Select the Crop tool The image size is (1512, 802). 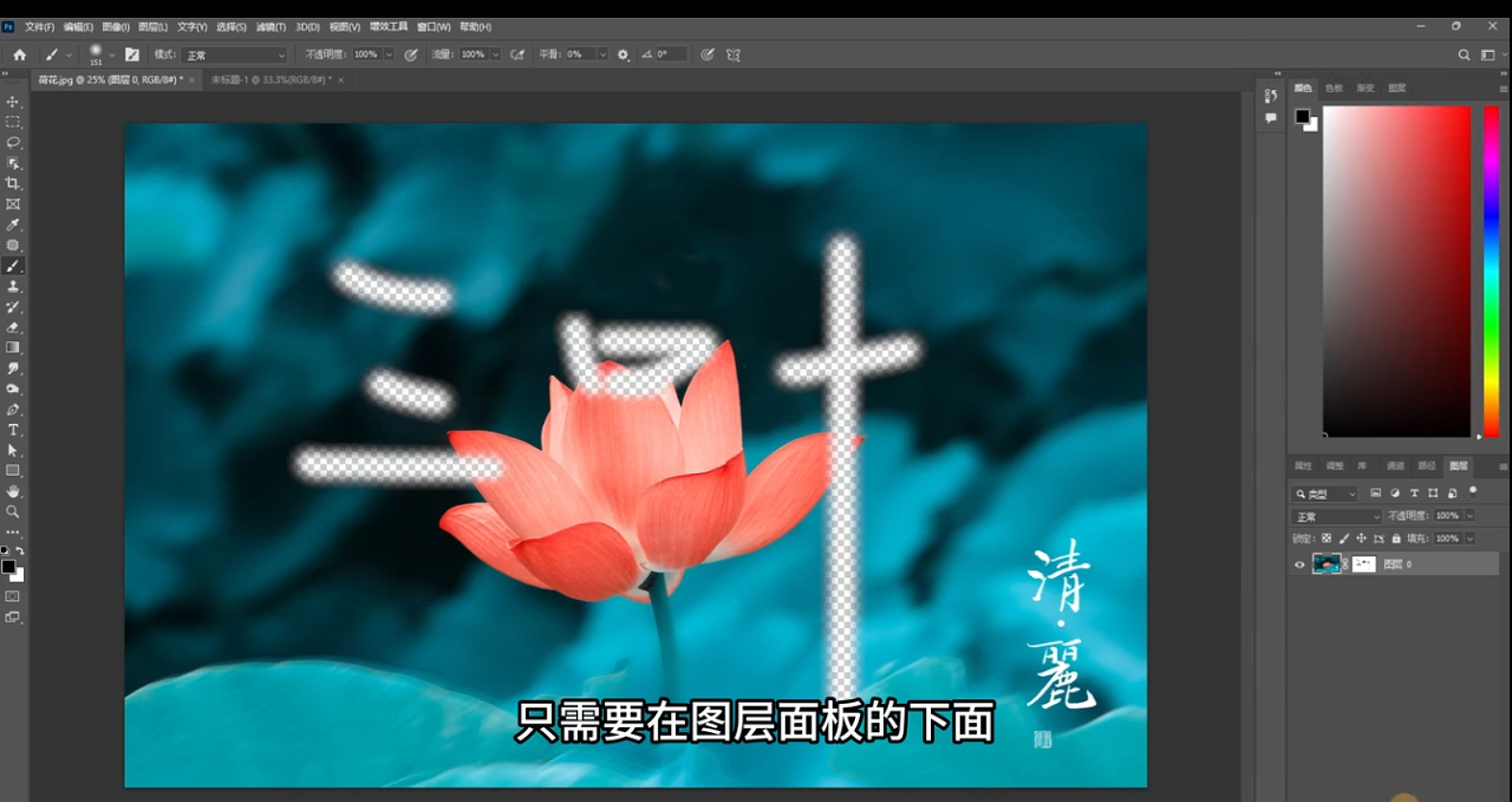13,183
